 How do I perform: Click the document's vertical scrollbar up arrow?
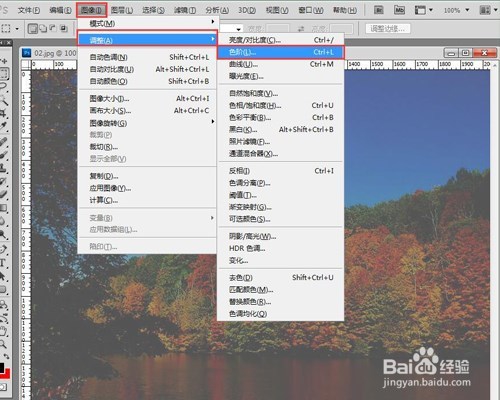coord(496,64)
